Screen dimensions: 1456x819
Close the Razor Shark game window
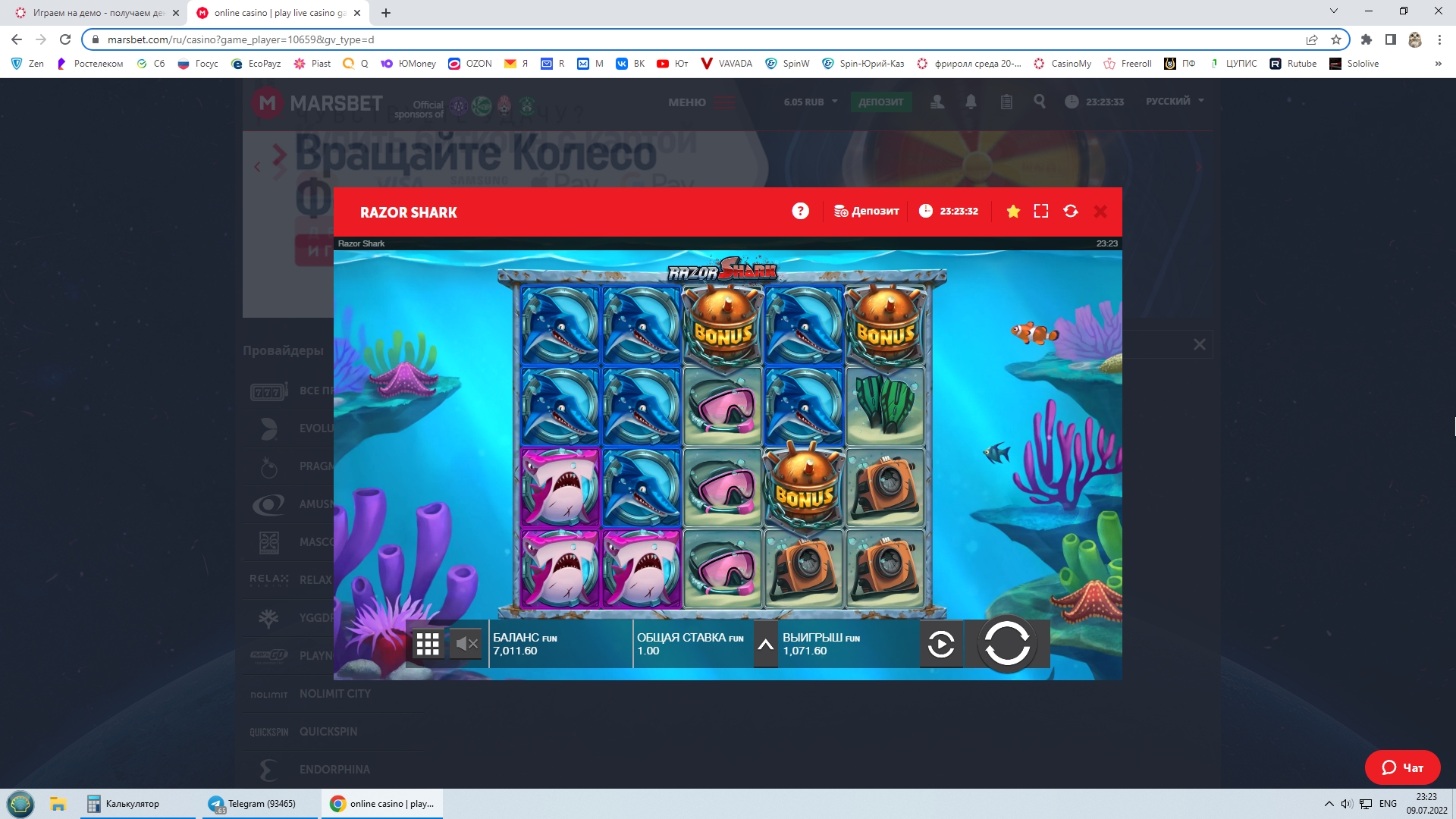(1100, 212)
